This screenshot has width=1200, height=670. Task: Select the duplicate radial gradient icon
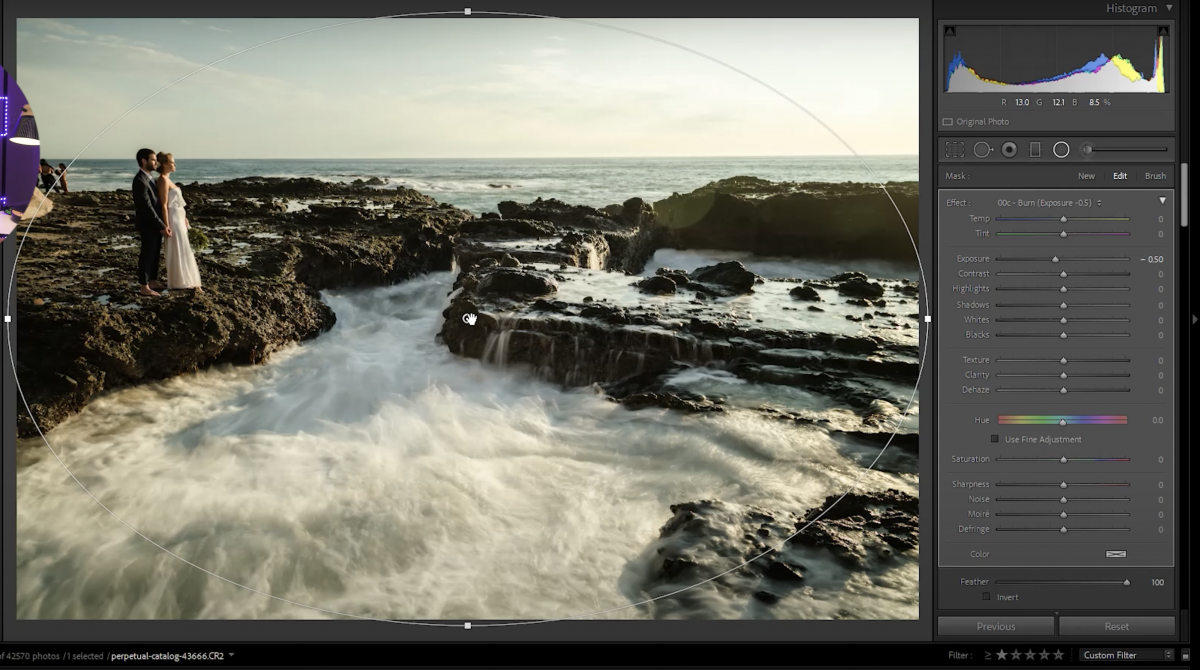click(x=982, y=149)
